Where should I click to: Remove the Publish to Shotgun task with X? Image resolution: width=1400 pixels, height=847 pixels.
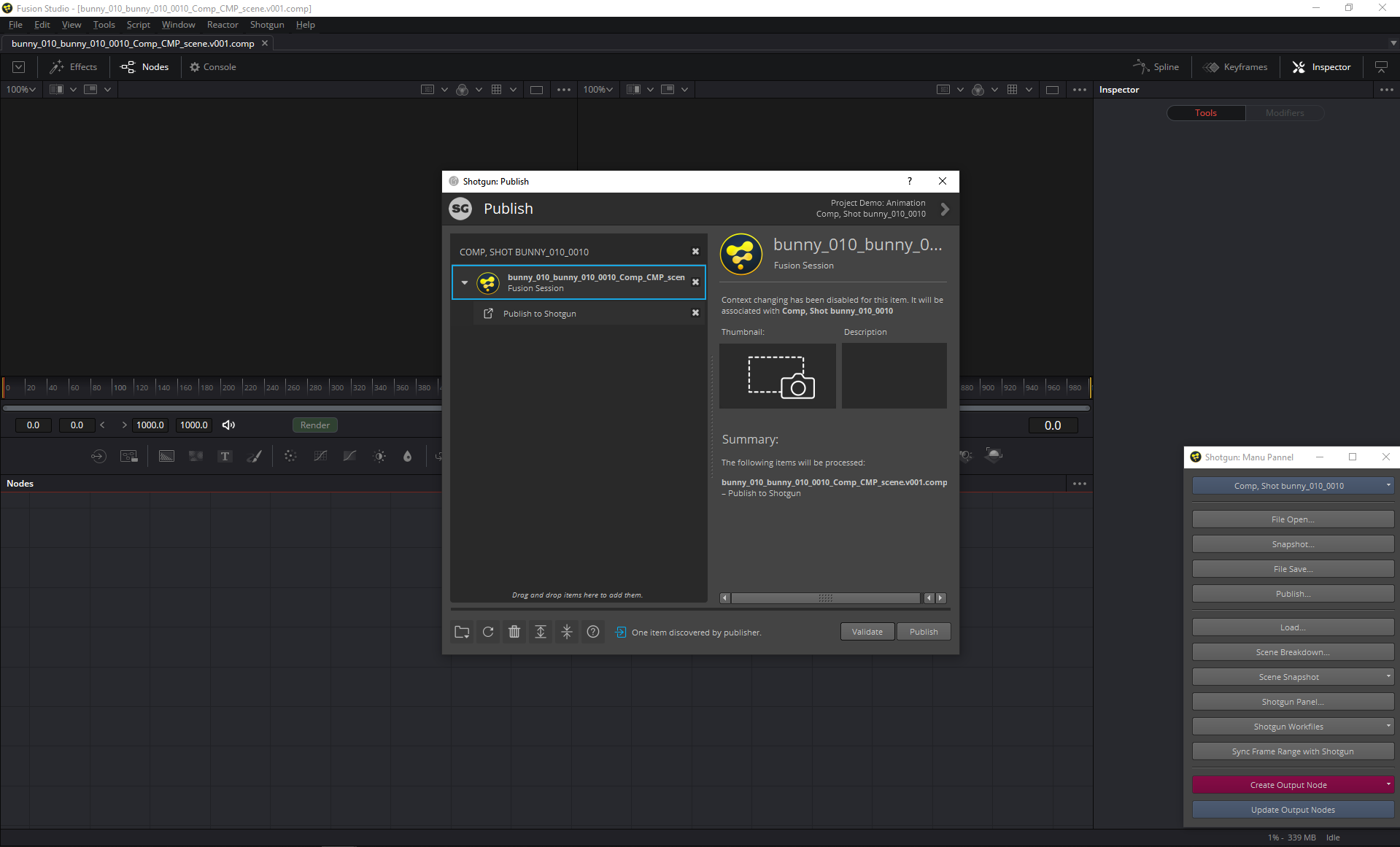point(695,313)
